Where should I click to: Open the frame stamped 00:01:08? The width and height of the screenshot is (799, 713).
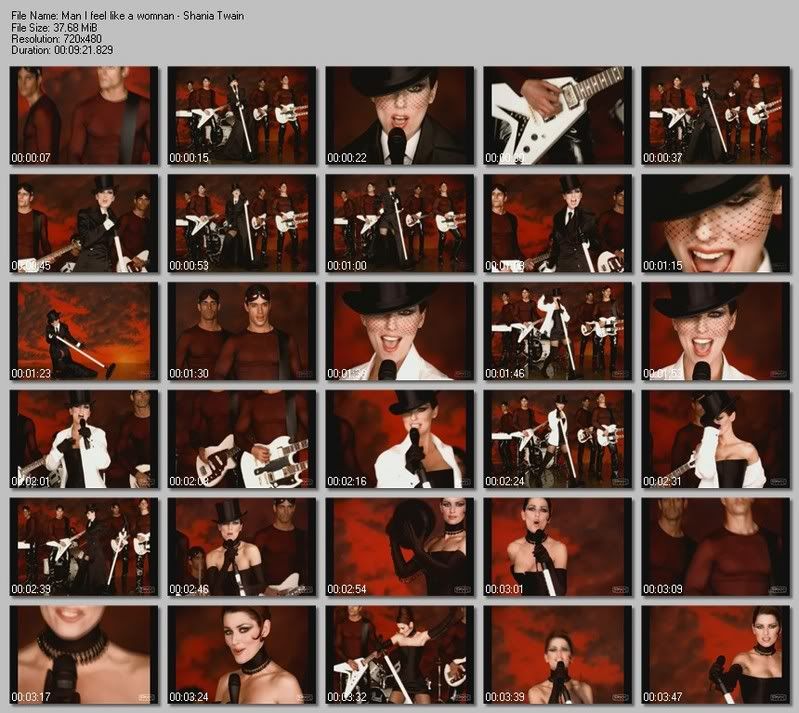click(x=558, y=224)
